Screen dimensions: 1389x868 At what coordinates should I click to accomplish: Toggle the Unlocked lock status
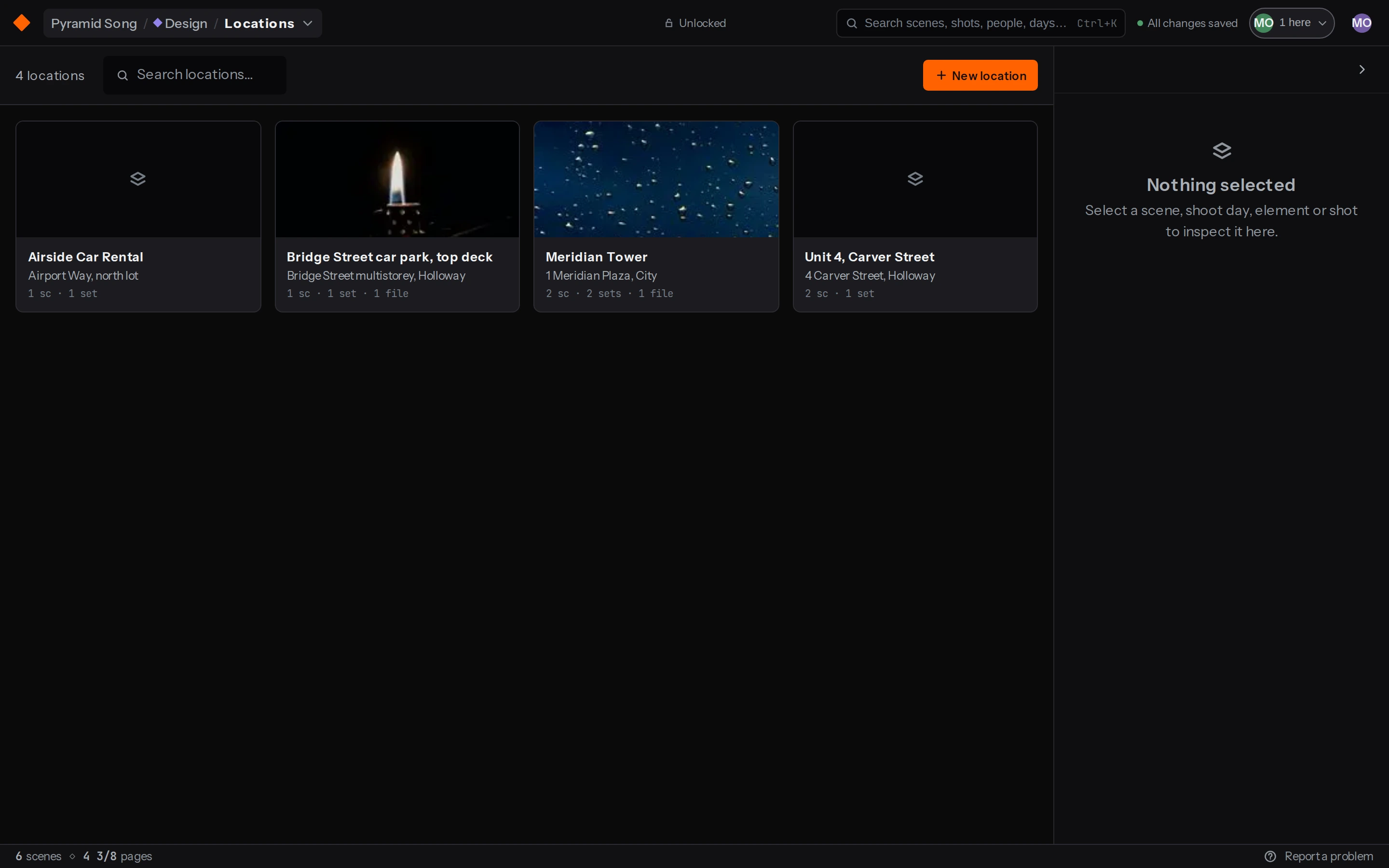[x=695, y=23]
